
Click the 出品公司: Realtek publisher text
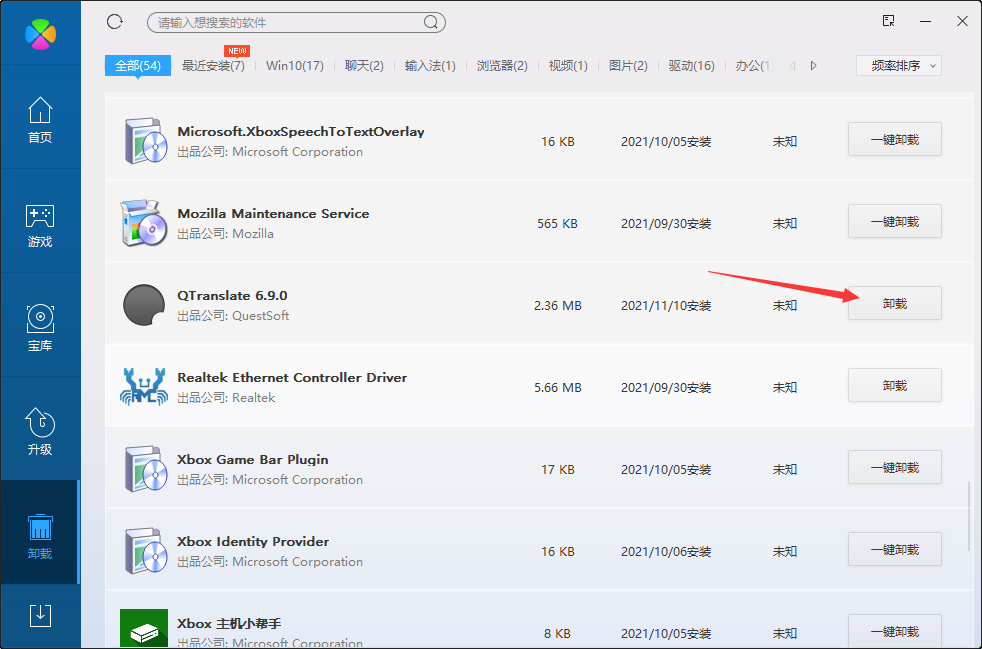(x=226, y=398)
